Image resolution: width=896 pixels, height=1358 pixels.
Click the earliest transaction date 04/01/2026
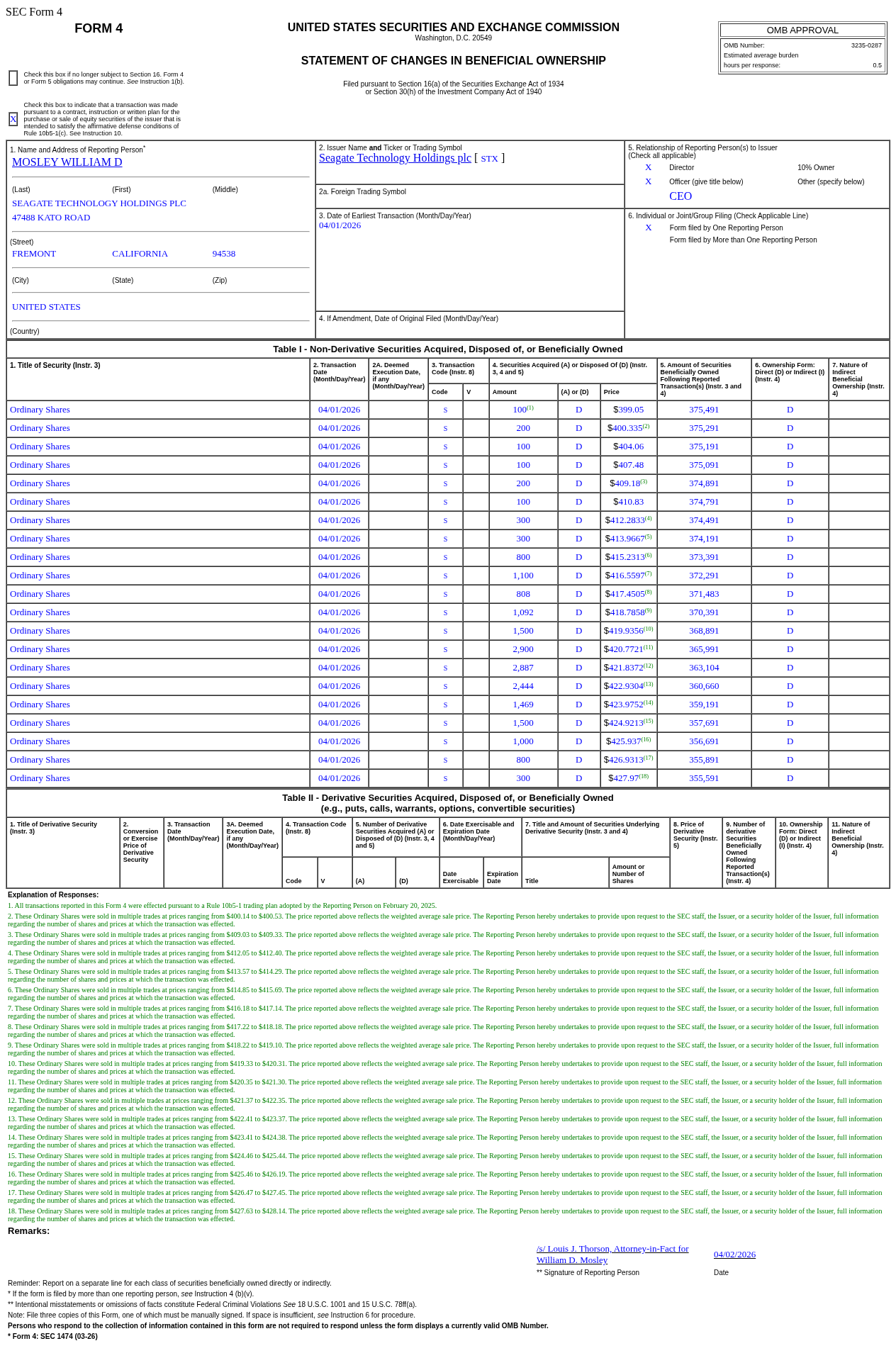[340, 225]
